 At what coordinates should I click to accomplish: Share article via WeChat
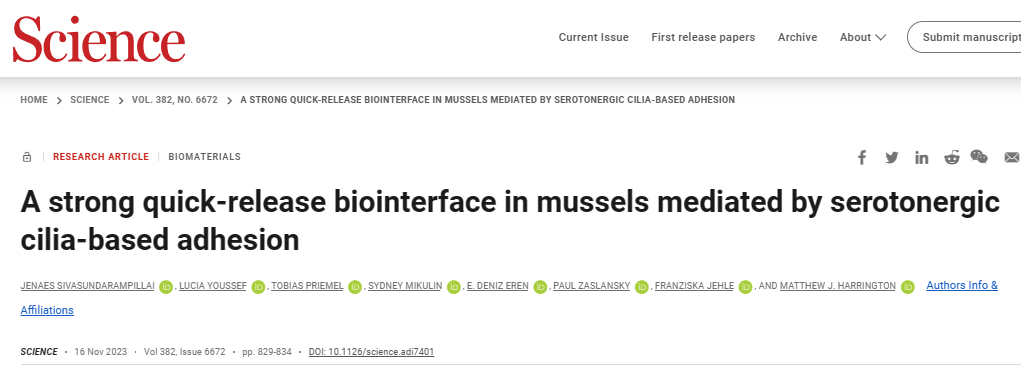pos(979,157)
